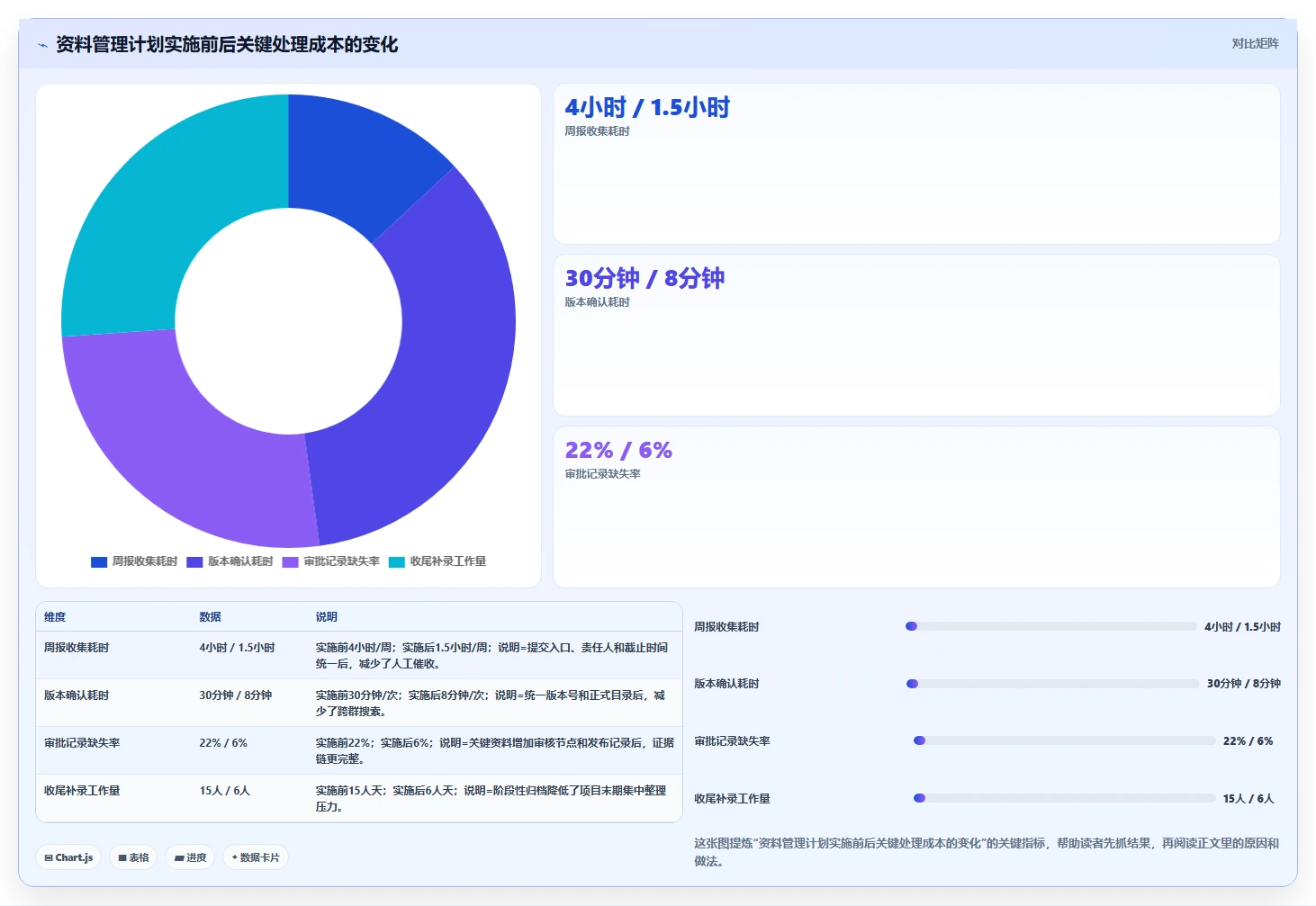Select the 4小时 / 1.5小时 data card

916,164
